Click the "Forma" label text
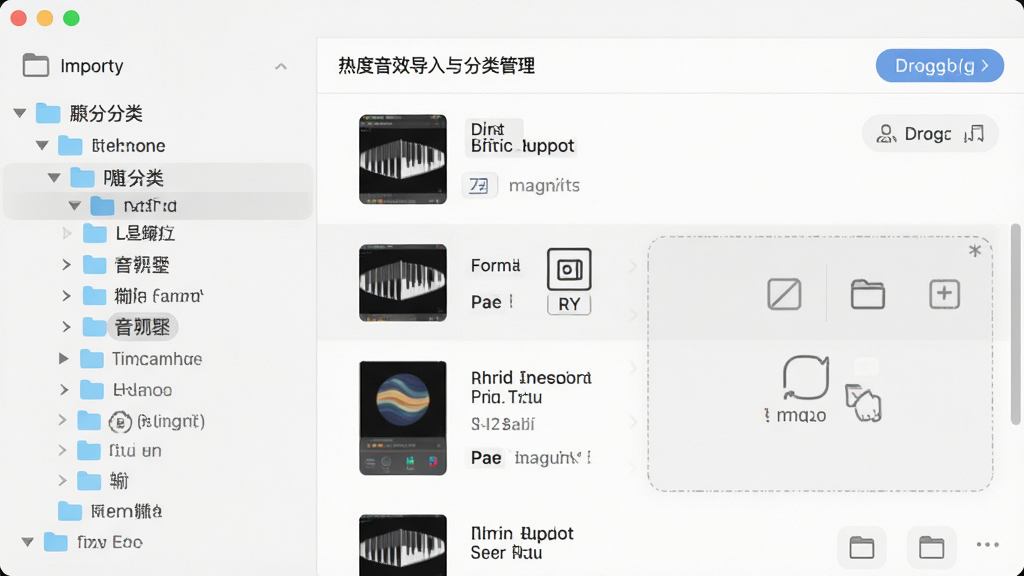 coord(496,265)
